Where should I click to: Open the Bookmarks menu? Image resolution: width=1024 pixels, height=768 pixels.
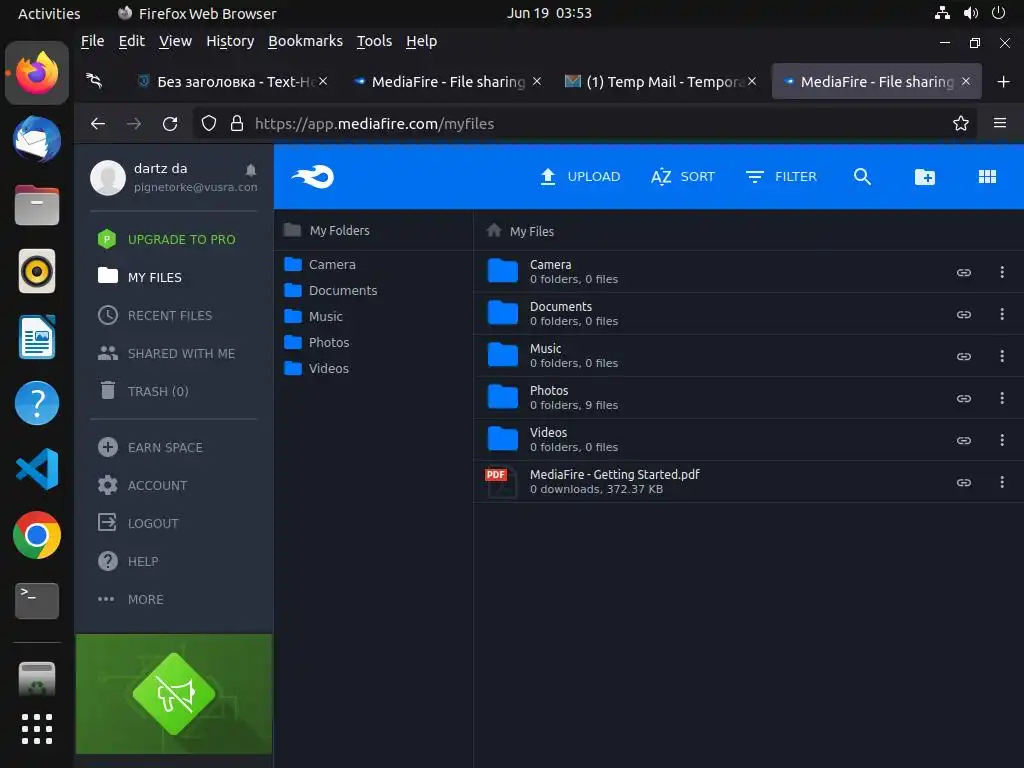pos(305,41)
